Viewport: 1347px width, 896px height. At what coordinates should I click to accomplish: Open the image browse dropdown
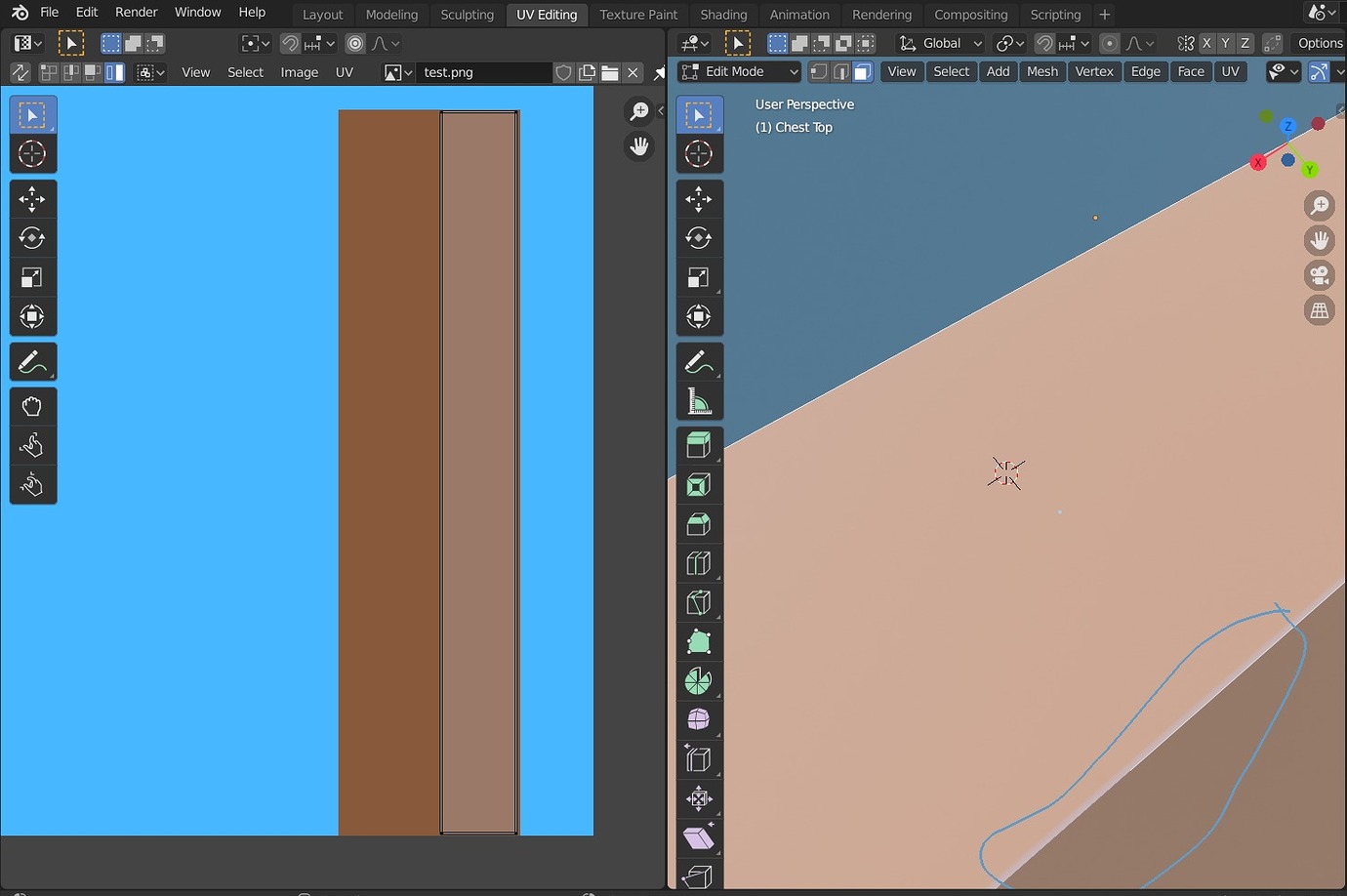(x=399, y=72)
